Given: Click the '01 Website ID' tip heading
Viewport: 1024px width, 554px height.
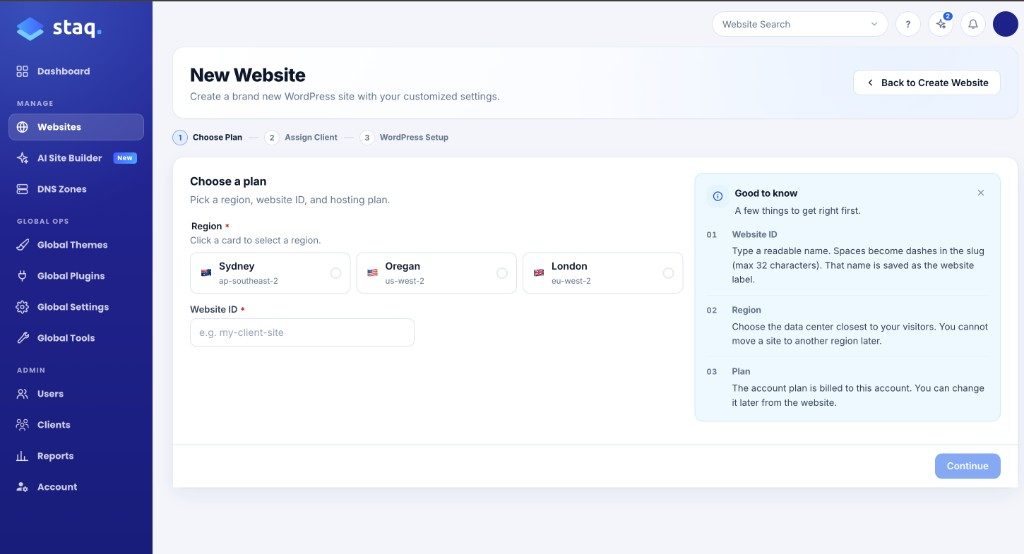Looking at the screenshot, I should [x=742, y=235].
